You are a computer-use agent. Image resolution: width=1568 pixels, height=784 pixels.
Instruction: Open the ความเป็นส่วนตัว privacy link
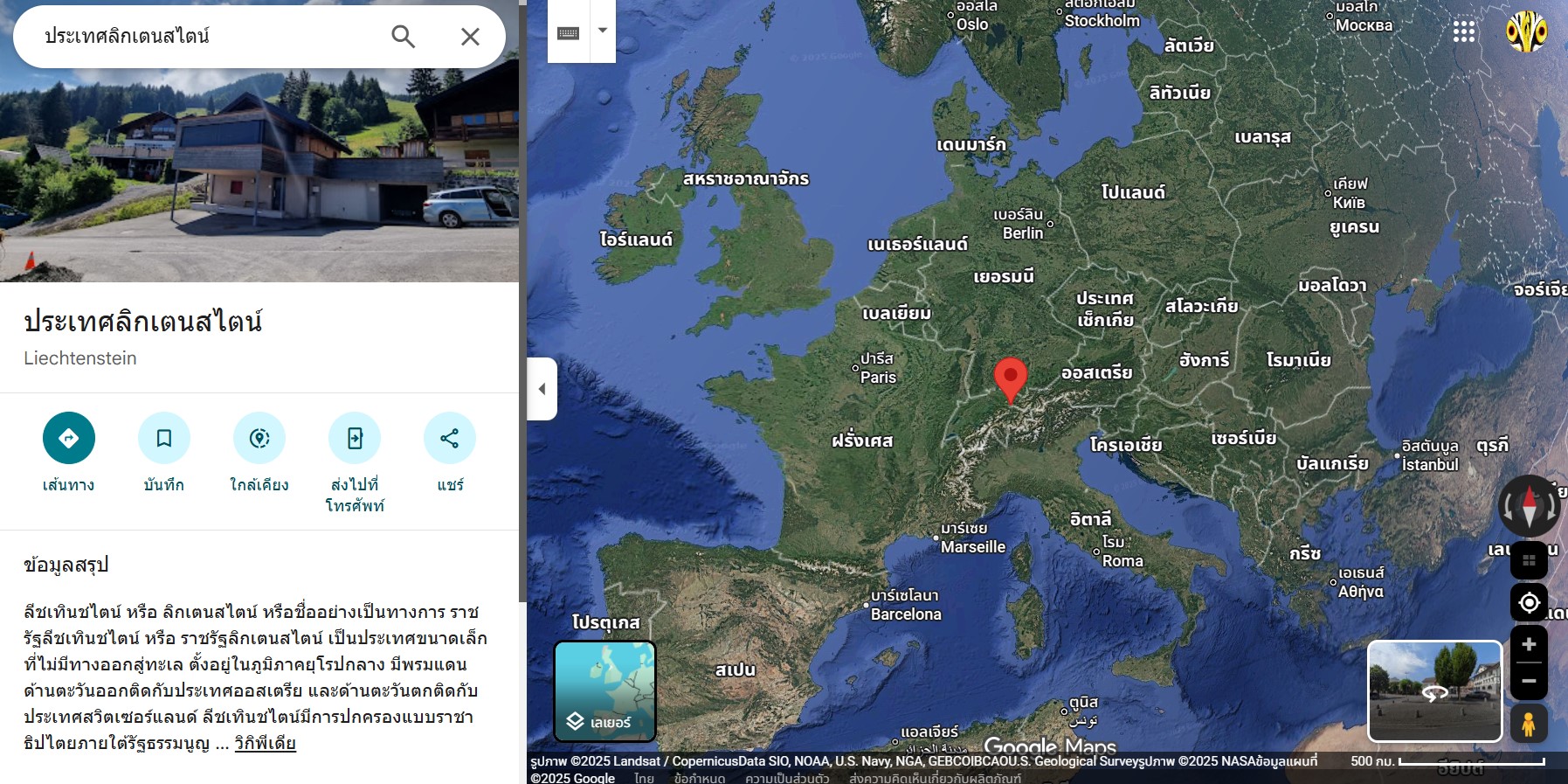tap(787, 778)
